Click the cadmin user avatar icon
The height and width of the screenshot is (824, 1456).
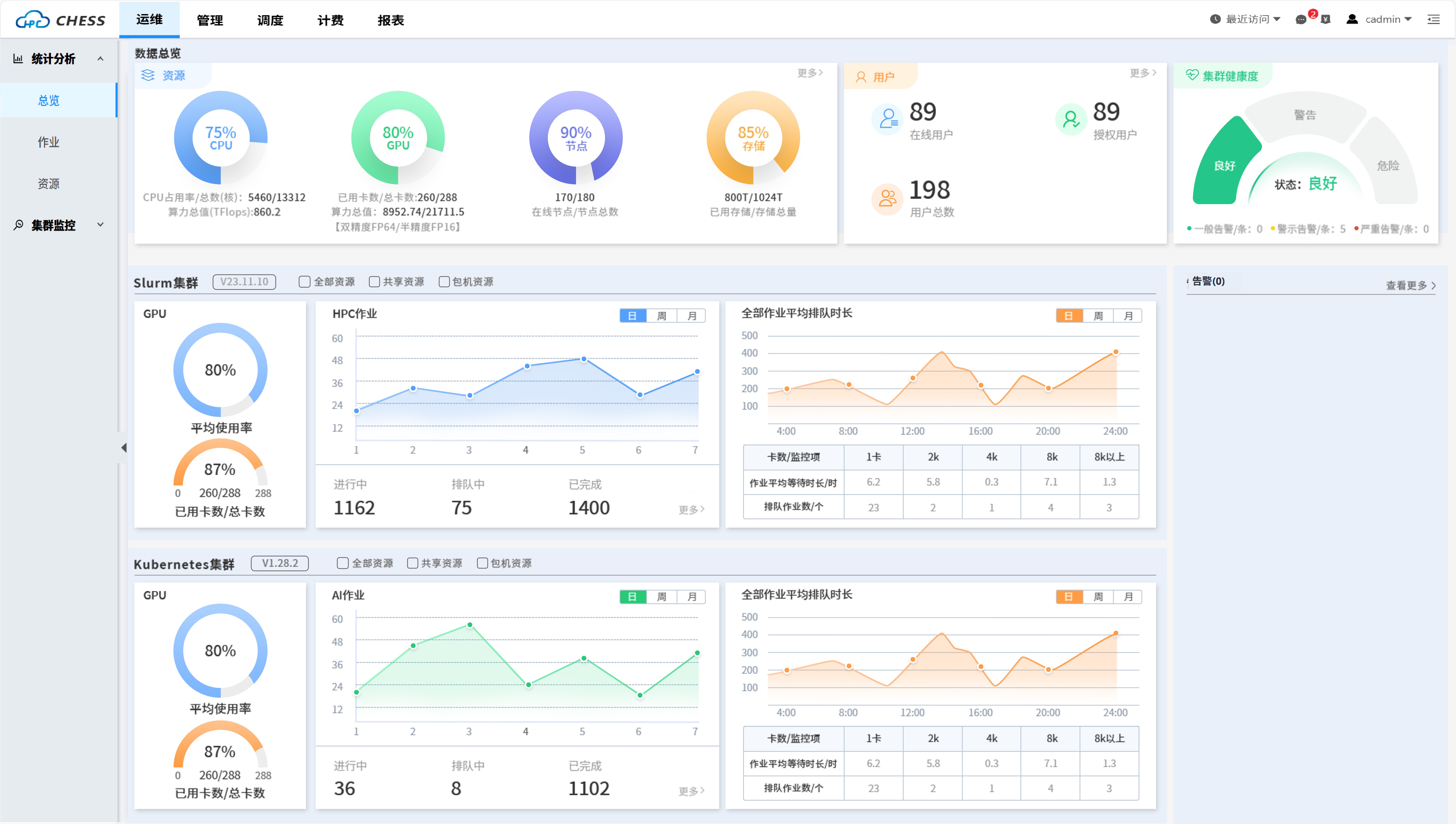[1352, 19]
